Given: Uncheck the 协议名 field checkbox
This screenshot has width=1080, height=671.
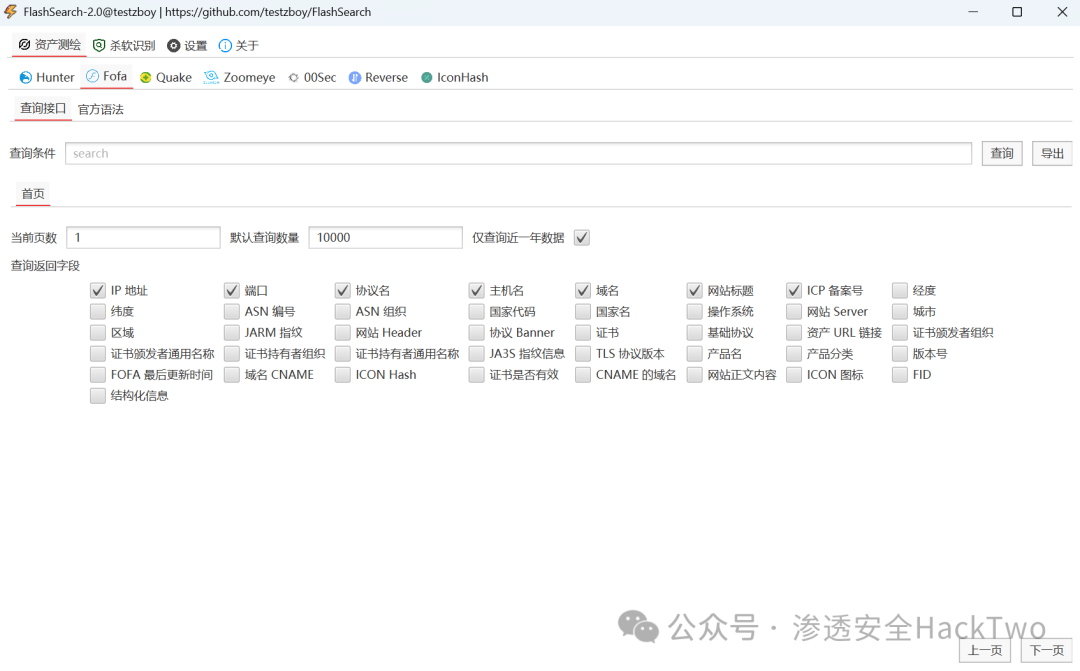Looking at the screenshot, I should (x=342, y=291).
